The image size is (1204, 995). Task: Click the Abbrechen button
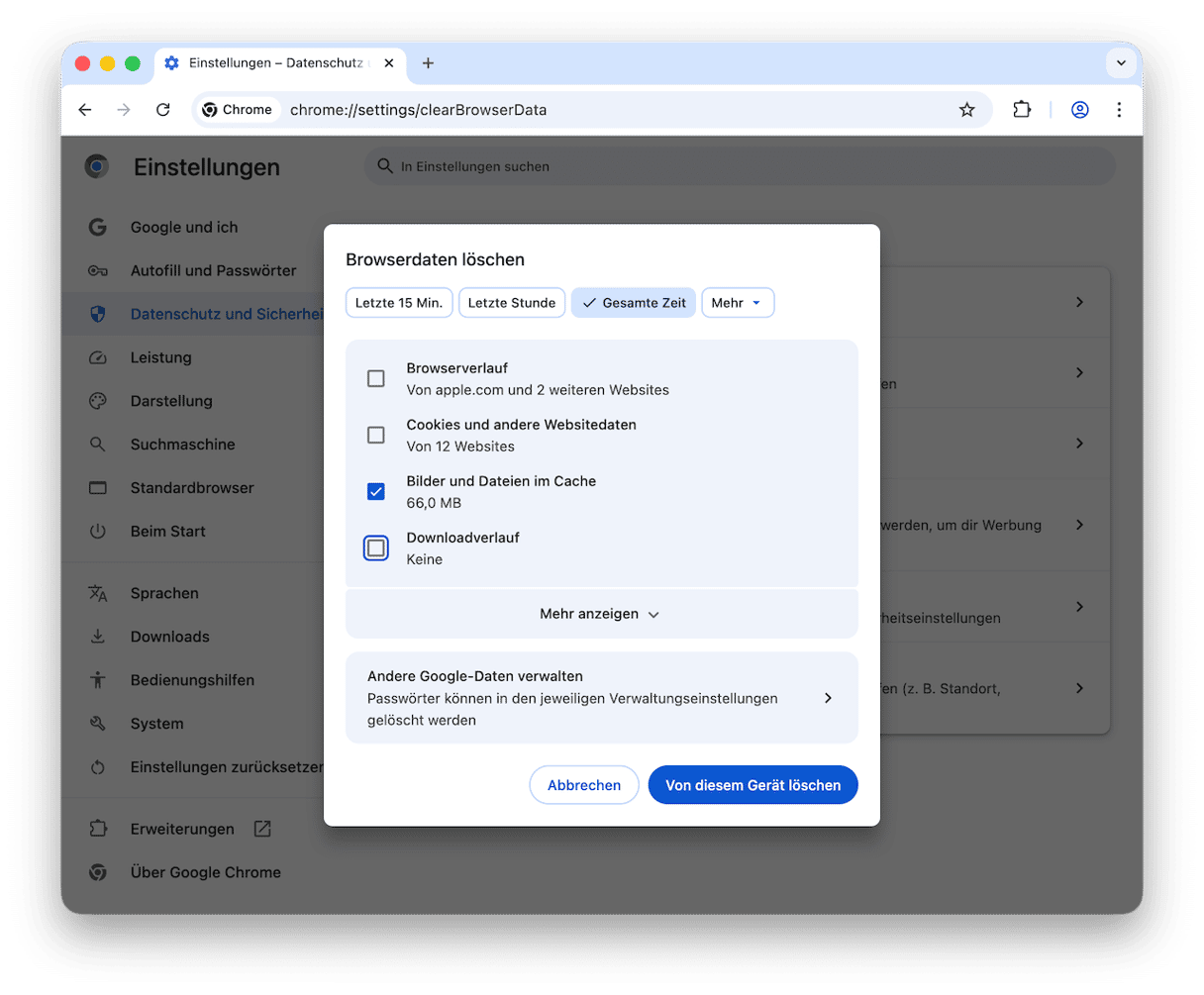point(584,785)
